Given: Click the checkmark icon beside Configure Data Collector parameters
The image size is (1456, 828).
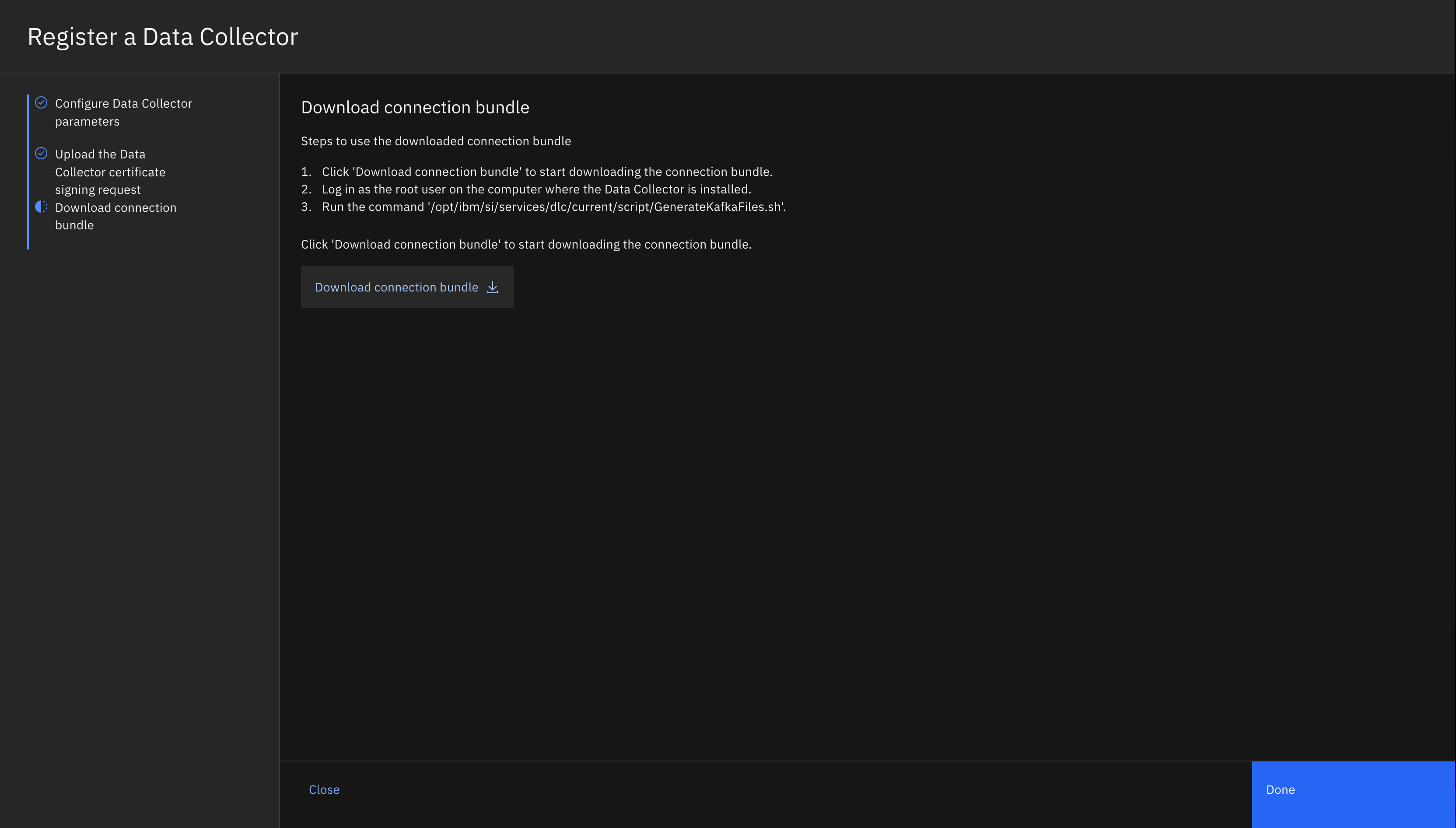Looking at the screenshot, I should 41,102.
